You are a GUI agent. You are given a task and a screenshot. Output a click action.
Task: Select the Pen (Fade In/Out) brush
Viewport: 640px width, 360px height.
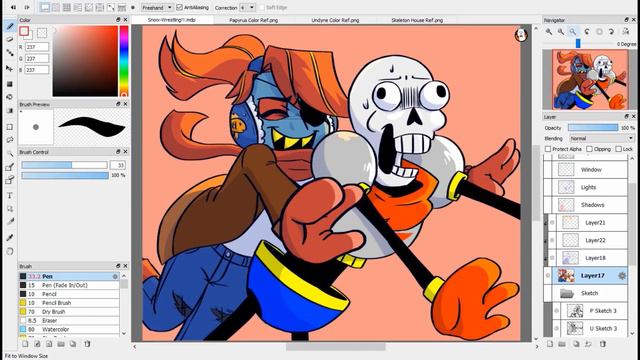69,285
